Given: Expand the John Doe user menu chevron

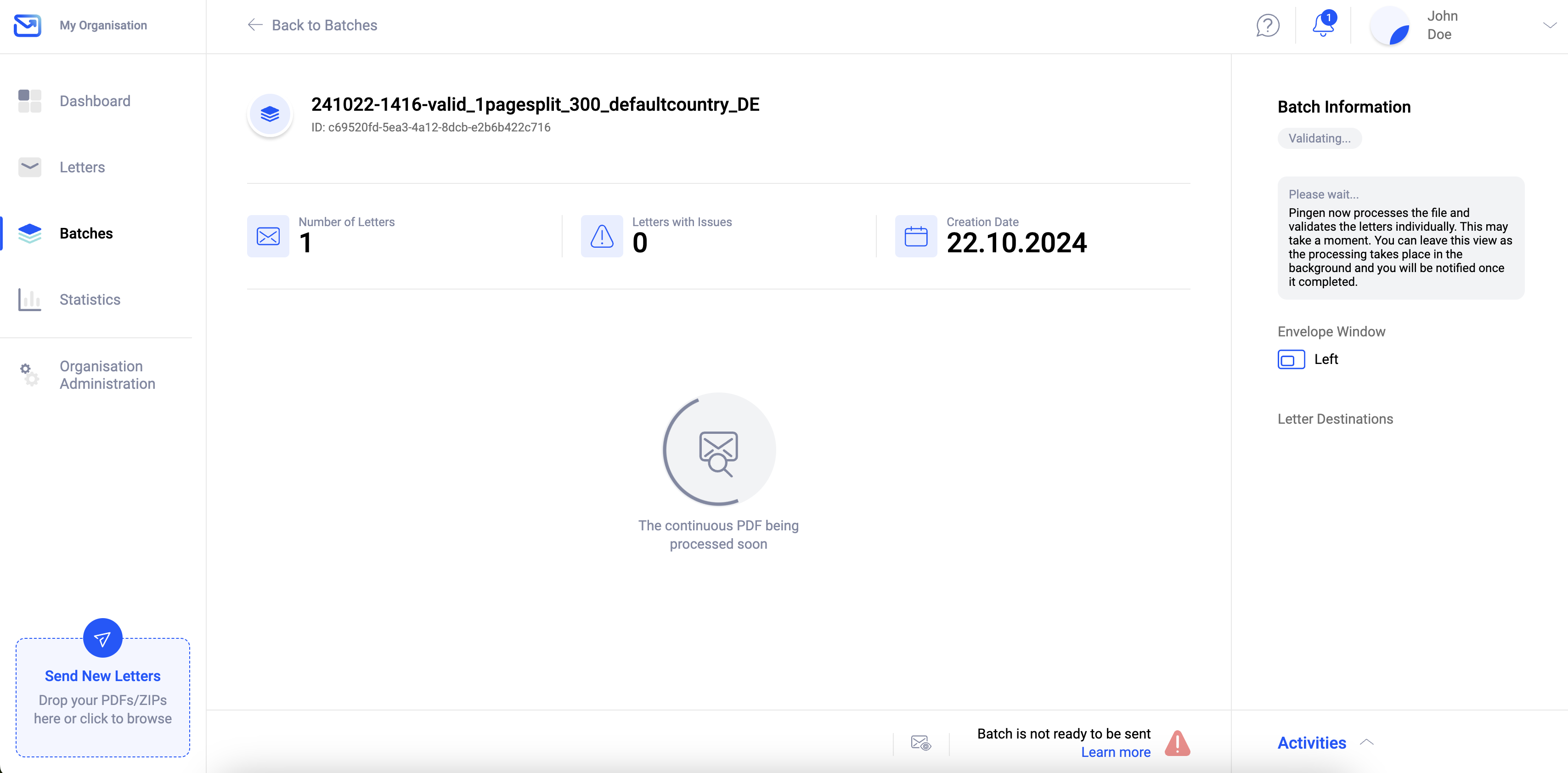Looking at the screenshot, I should coord(1549,26).
